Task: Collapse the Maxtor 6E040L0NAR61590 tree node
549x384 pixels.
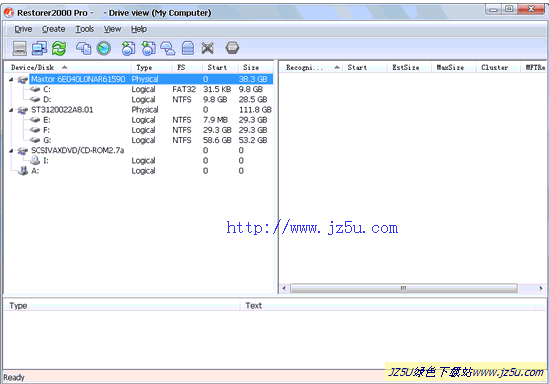Action: pos(11,79)
